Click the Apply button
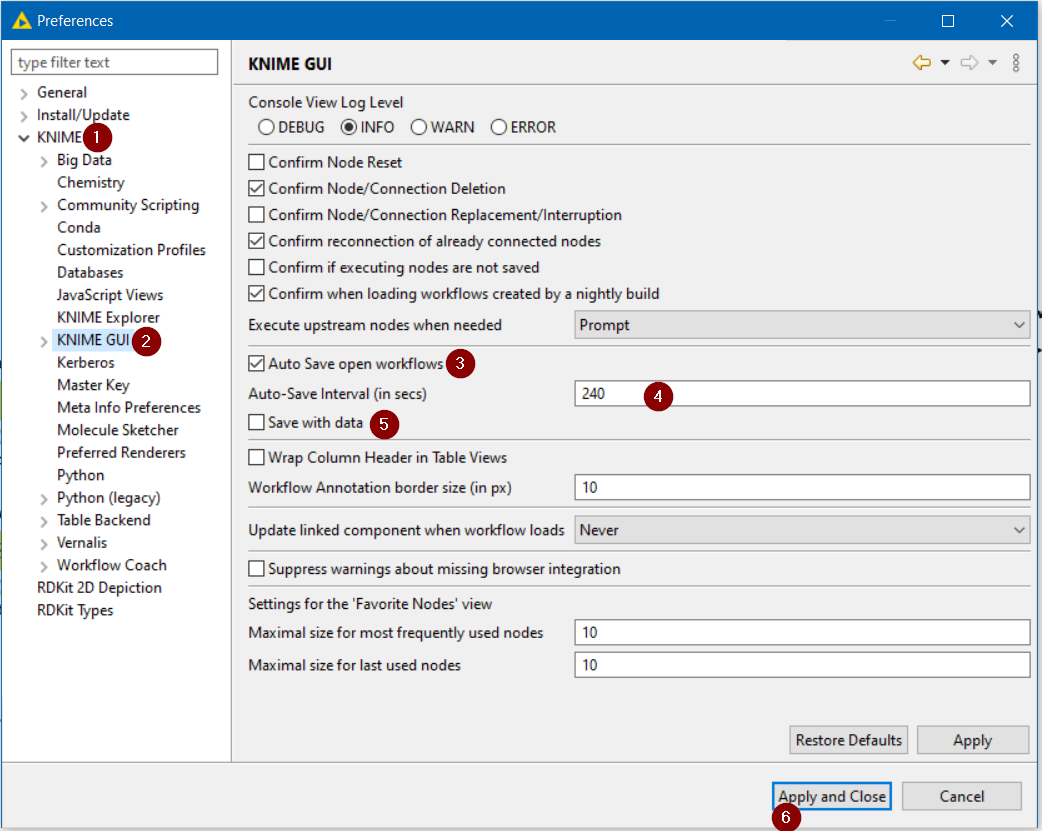Screen dimensions: 1042x831 (973, 740)
